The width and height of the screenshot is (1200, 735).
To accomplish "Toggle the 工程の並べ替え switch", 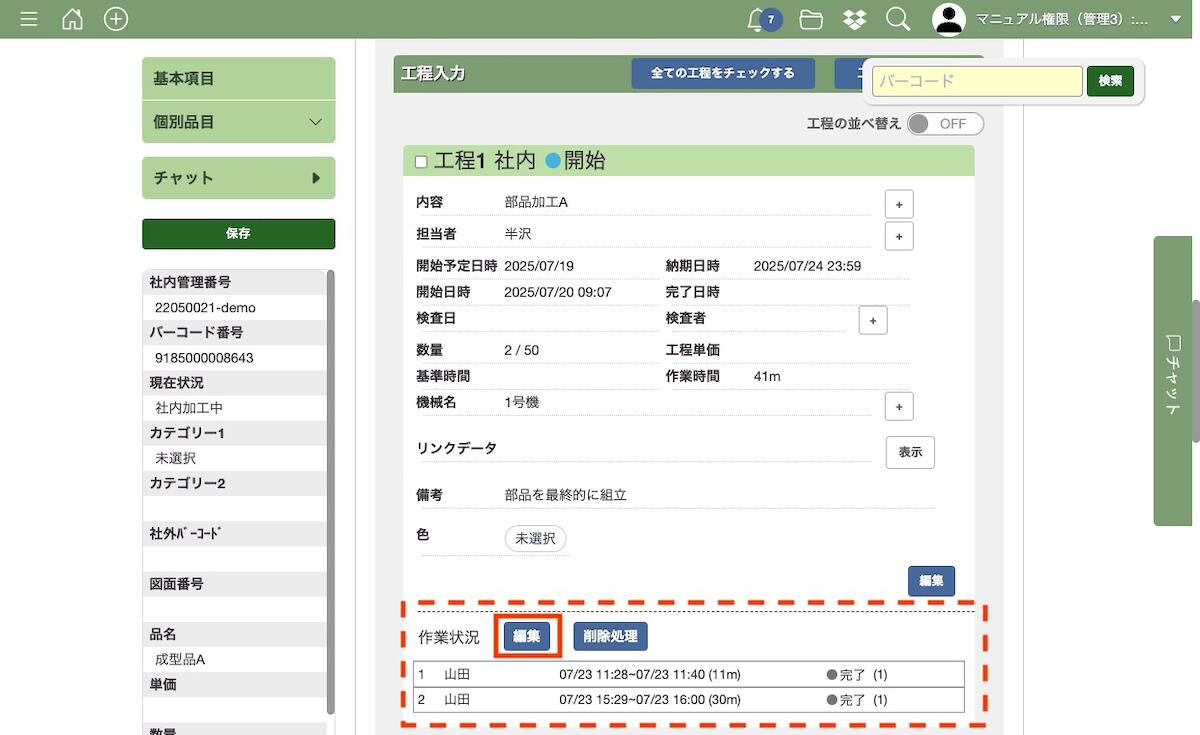I will click(945, 124).
